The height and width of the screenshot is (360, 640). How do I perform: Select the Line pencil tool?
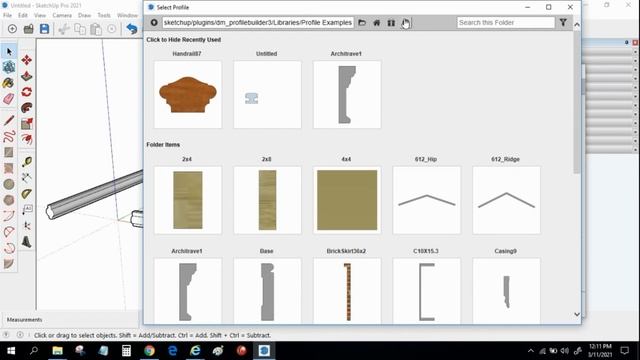9,120
